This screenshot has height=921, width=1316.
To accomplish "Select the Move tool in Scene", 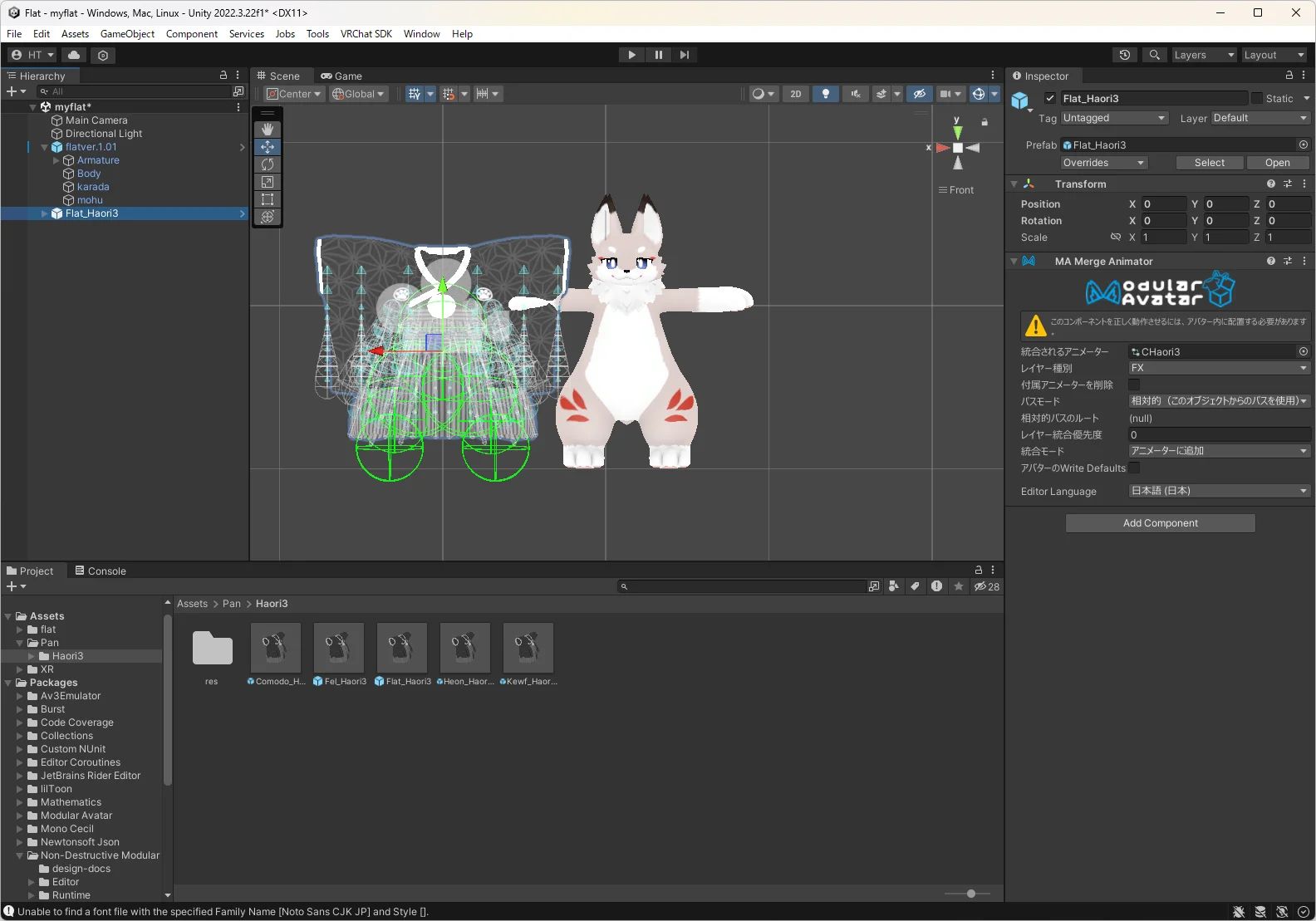I will pos(267,147).
